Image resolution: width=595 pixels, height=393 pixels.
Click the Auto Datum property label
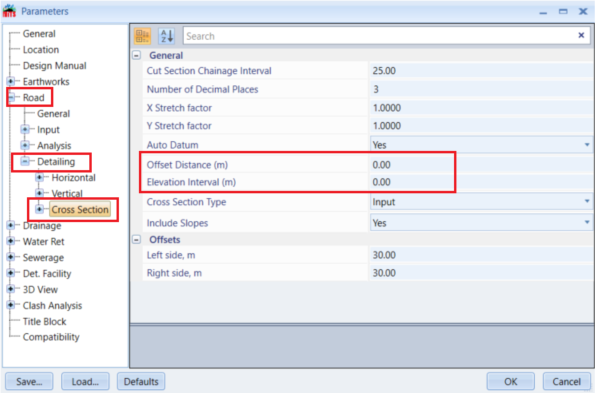(x=172, y=145)
